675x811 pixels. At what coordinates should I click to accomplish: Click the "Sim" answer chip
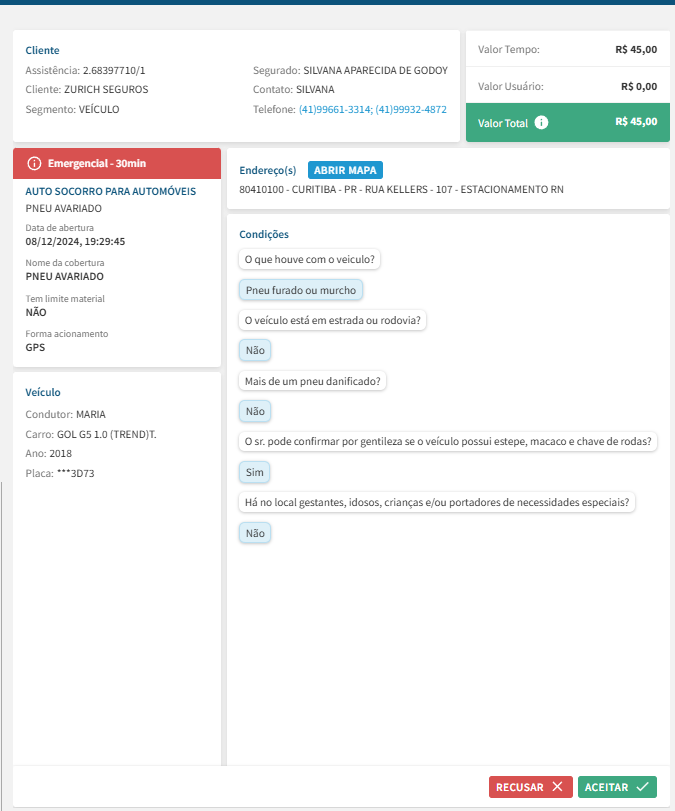point(254,472)
